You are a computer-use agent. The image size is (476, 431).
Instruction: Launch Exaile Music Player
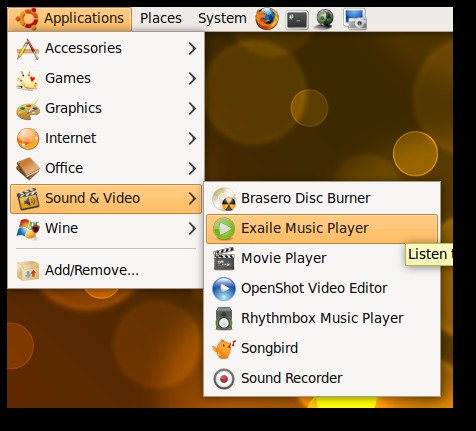(x=322, y=229)
